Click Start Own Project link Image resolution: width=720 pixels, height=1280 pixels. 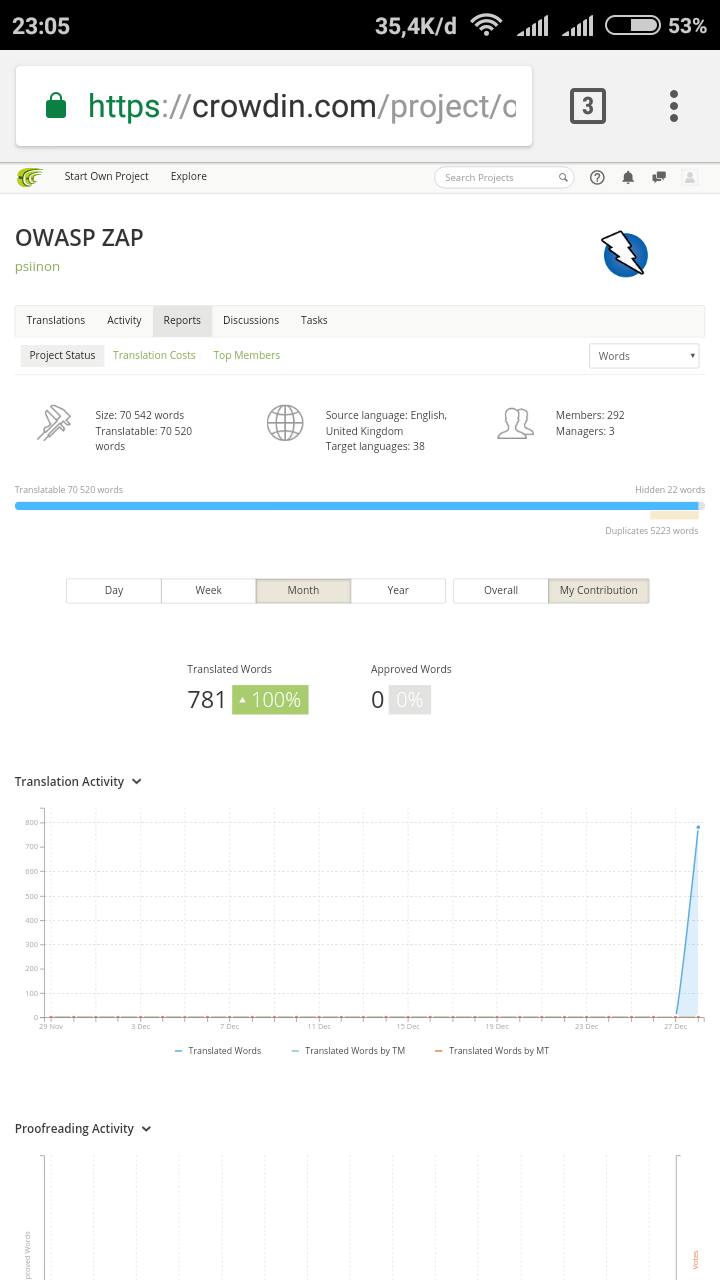107,176
